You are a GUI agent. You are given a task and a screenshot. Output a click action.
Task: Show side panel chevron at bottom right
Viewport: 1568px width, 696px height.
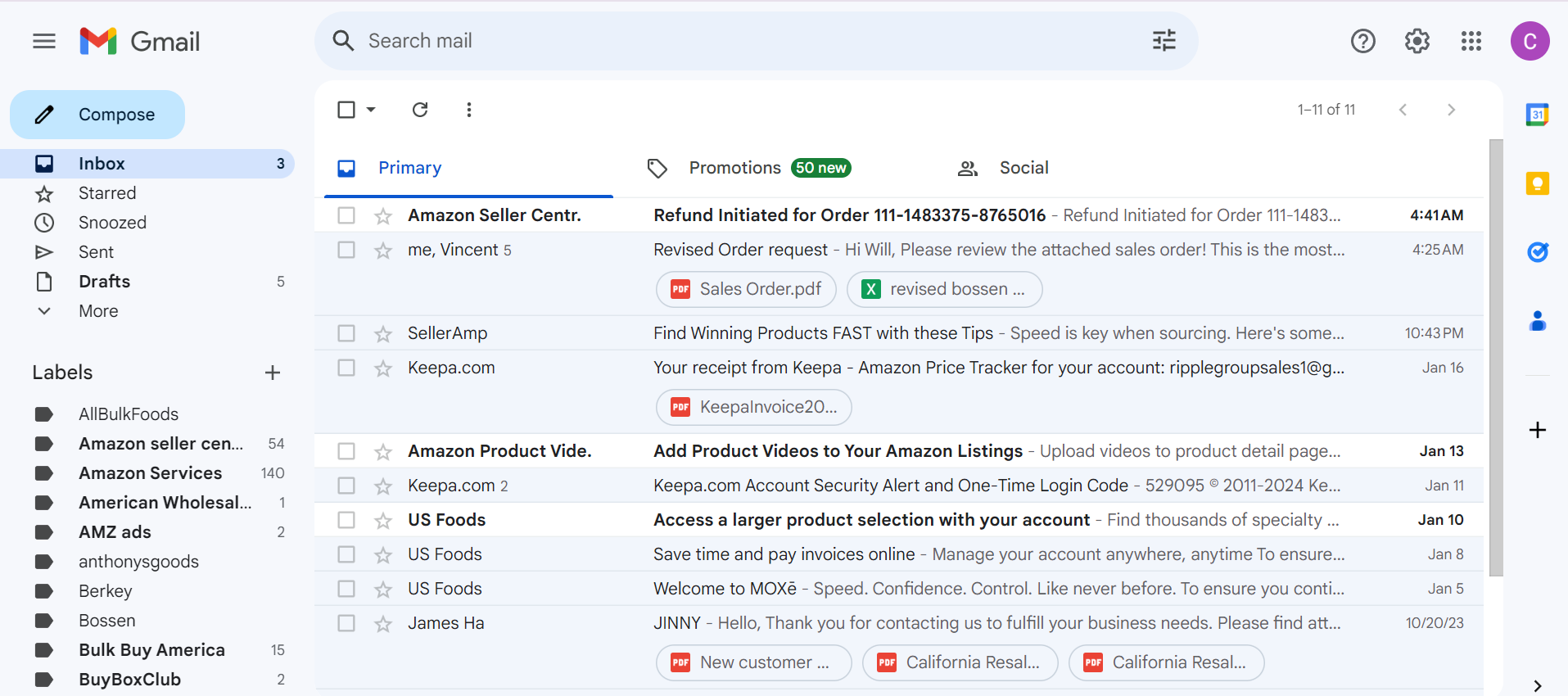[1537, 685]
